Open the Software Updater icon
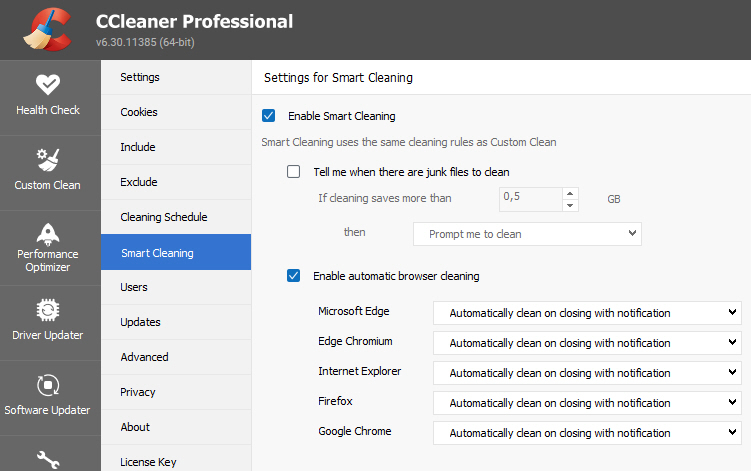Viewport: 751px width, 471px height. coord(48,385)
